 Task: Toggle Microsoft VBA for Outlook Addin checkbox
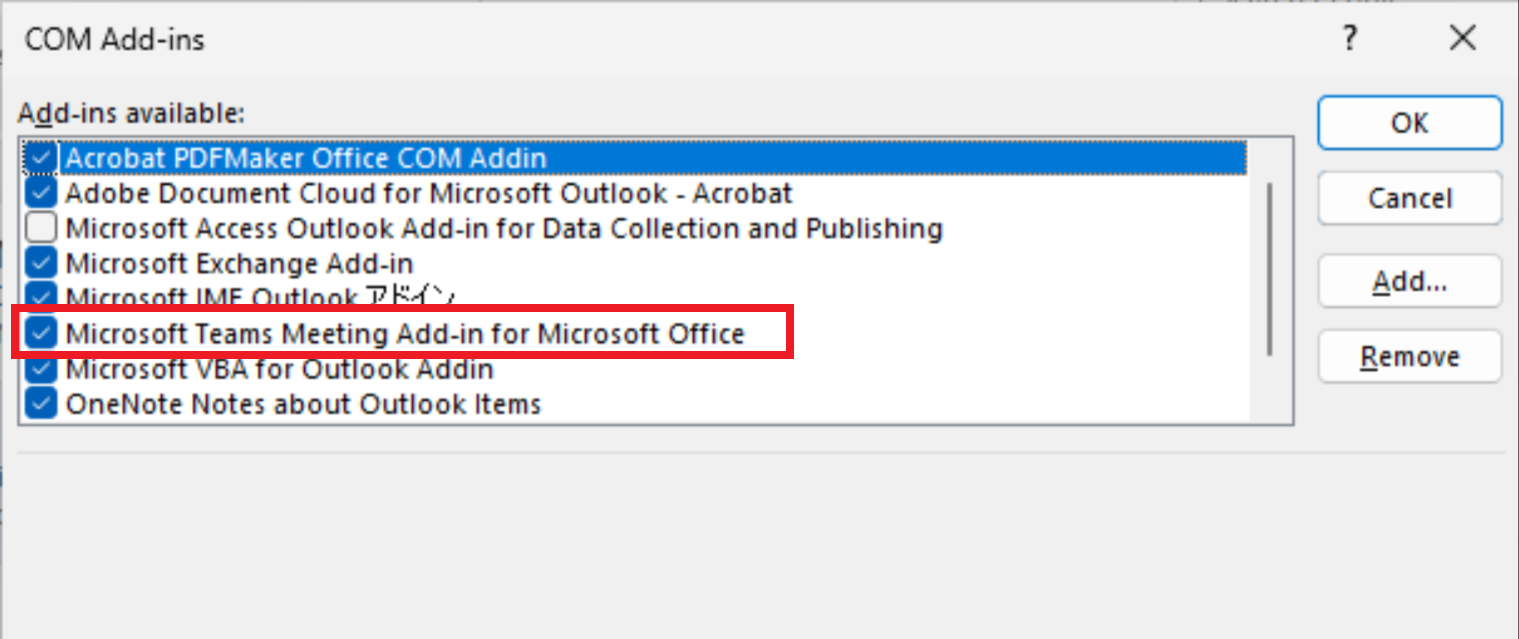point(41,369)
